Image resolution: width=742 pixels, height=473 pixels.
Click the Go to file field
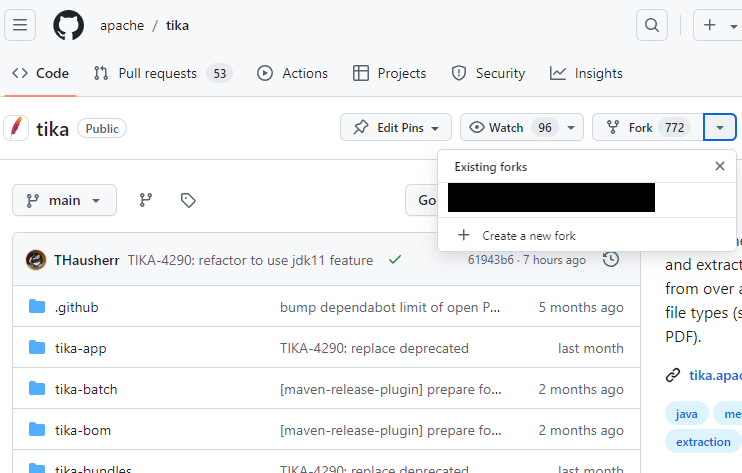pos(422,200)
